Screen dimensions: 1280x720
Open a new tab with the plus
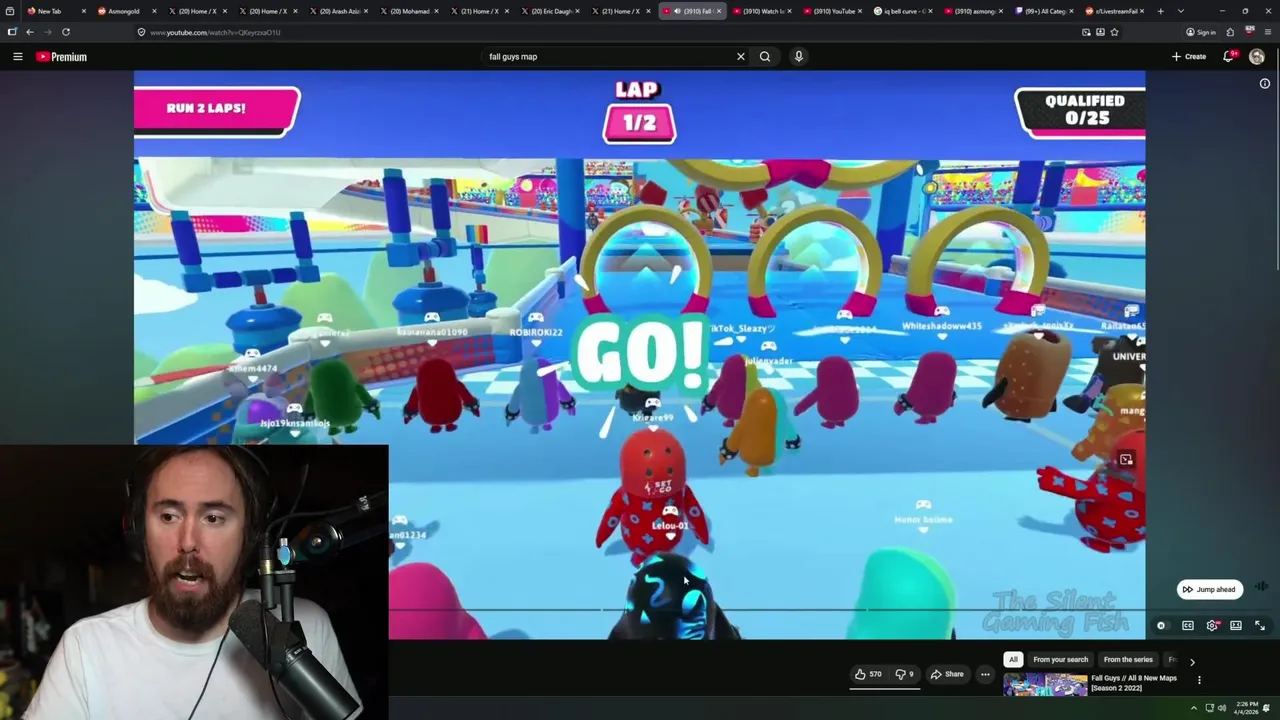coord(1160,11)
